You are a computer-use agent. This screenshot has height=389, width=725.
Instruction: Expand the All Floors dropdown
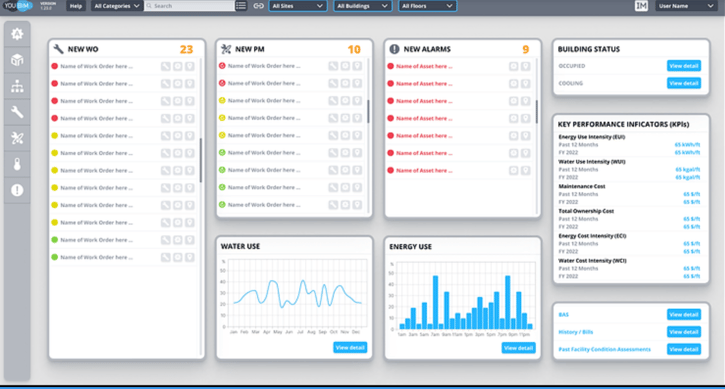(x=427, y=6)
